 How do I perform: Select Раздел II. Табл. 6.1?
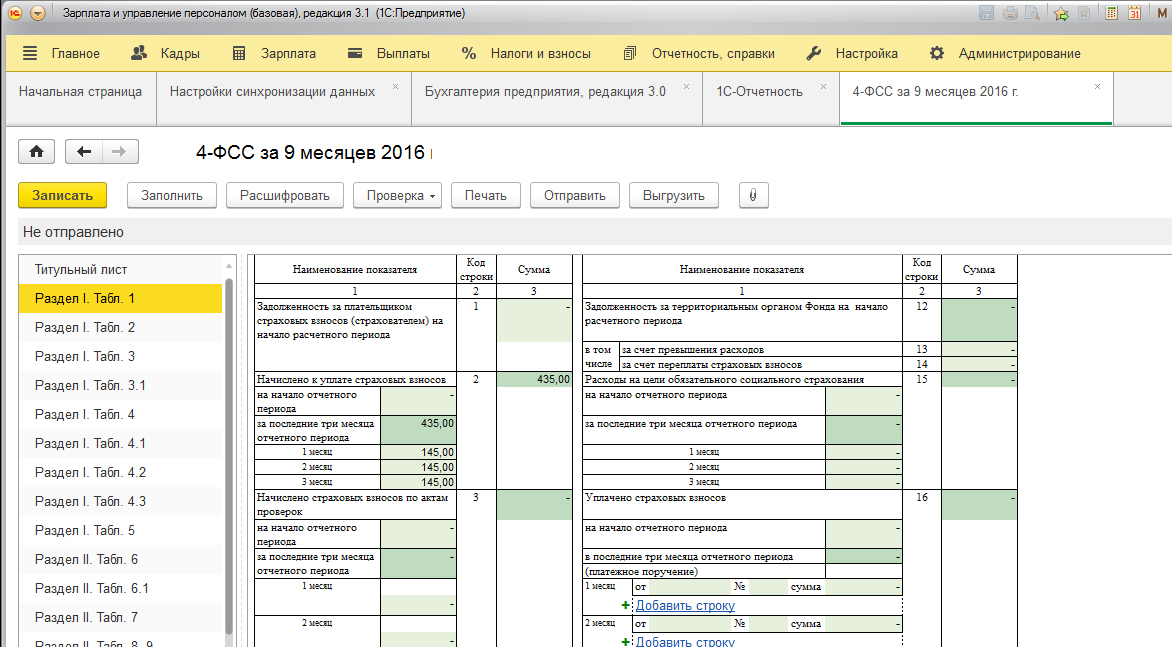pyautogui.click(x=120, y=589)
